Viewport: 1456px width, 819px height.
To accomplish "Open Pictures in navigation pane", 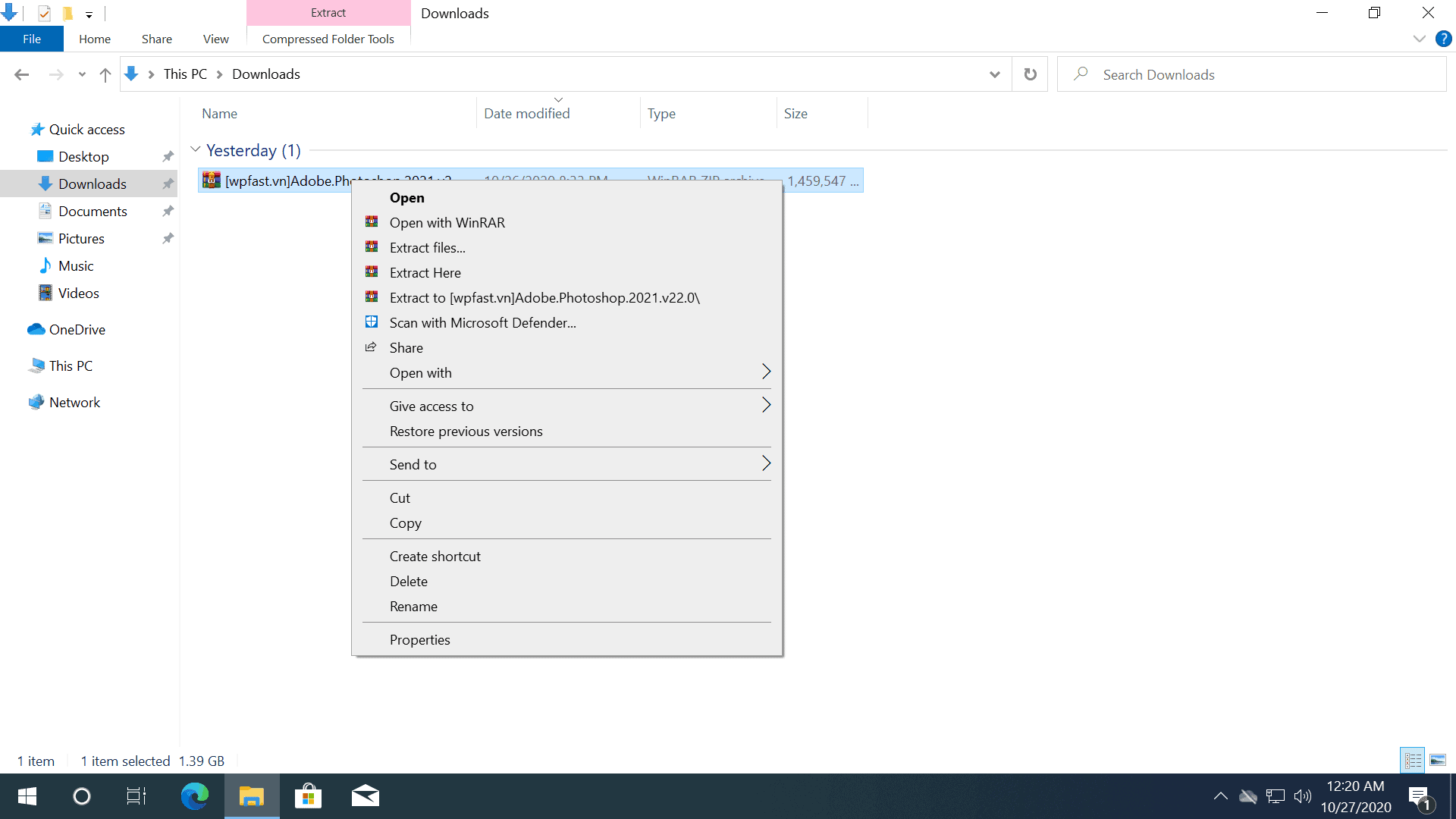I will coord(81,239).
